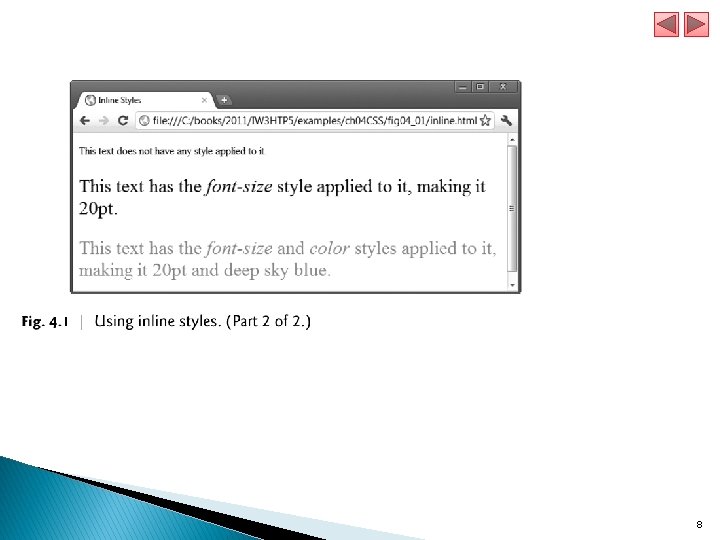This screenshot has width=720, height=540.
Task: Go to previous slide with red left arrow
Action: point(666,24)
